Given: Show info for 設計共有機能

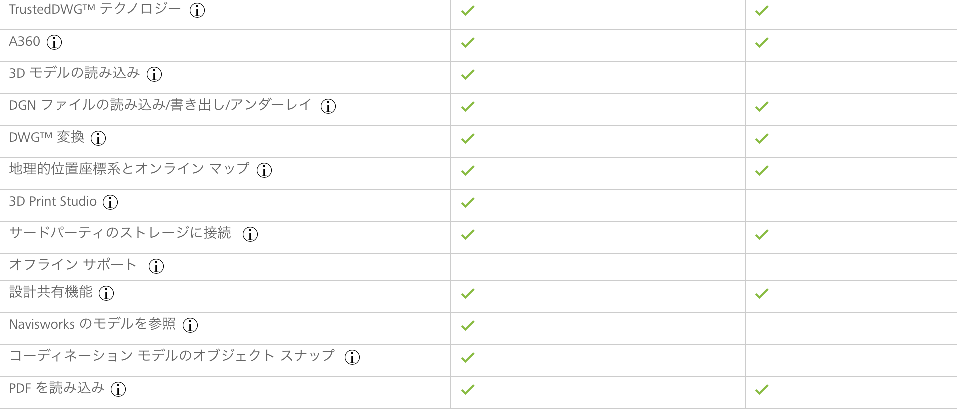Looking at the screenshot, I should [x=107, y=293].
